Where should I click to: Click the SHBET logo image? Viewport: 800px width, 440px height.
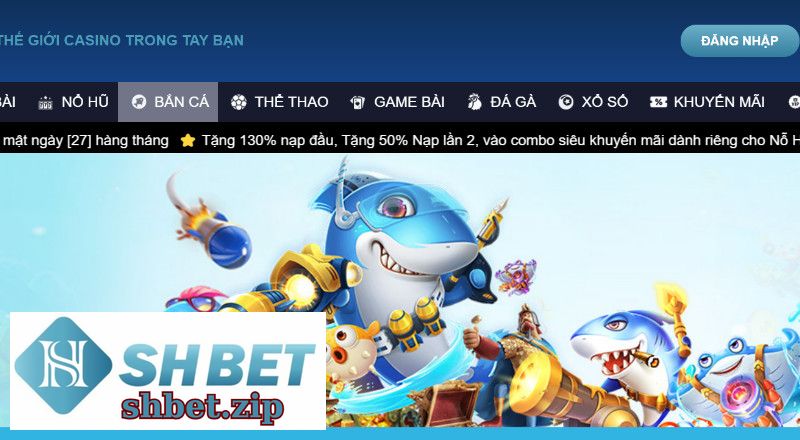pyautogui.click(x=168, y=371)
